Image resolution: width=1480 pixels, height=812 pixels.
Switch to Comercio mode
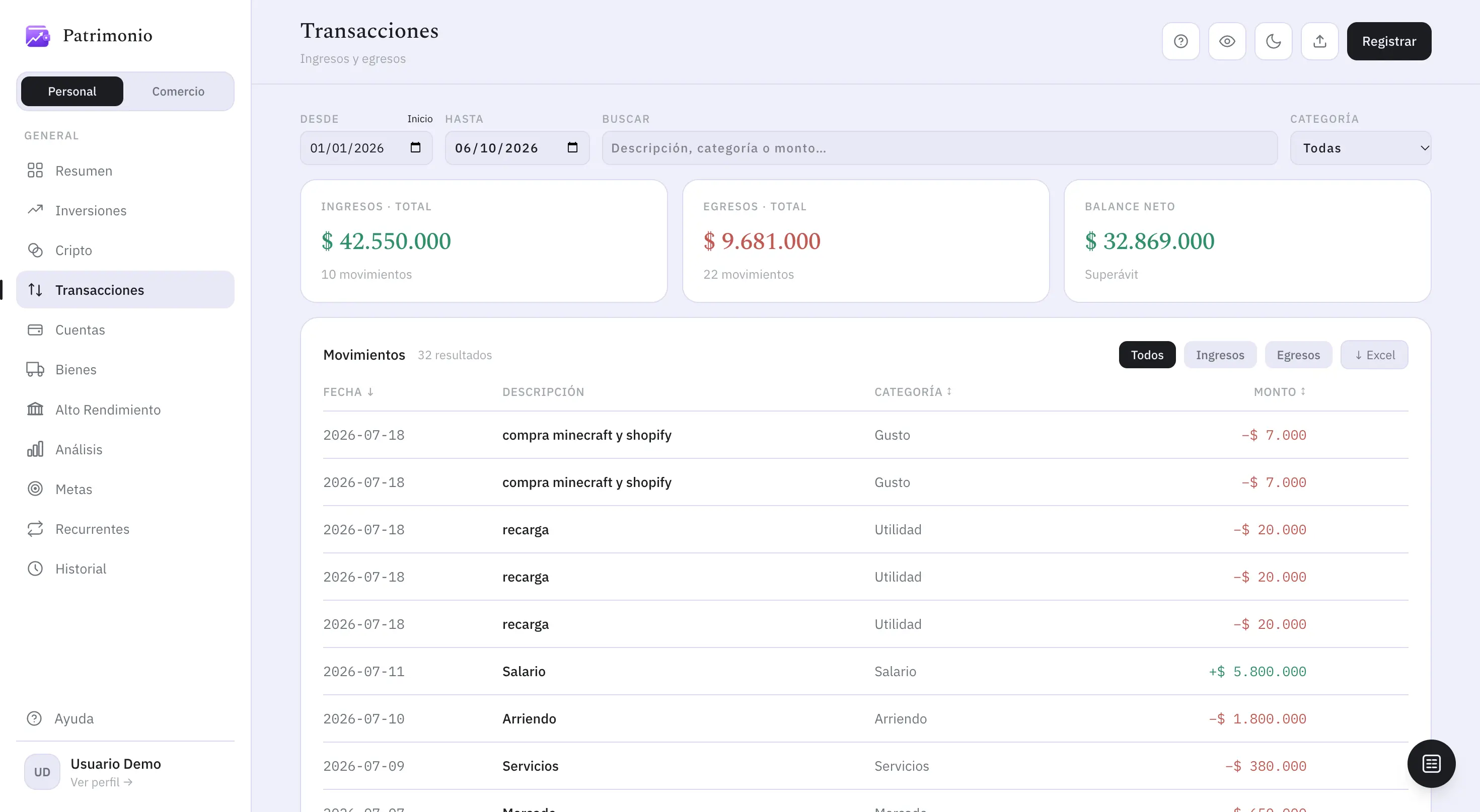coord(178,91)
